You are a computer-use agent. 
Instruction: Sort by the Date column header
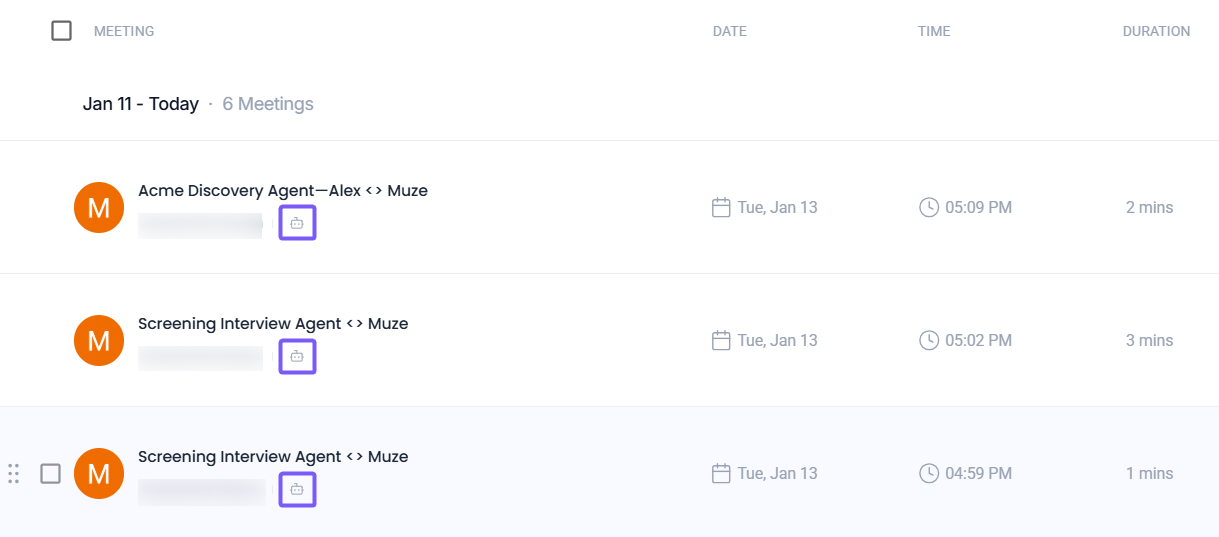(x=729, y=31)
